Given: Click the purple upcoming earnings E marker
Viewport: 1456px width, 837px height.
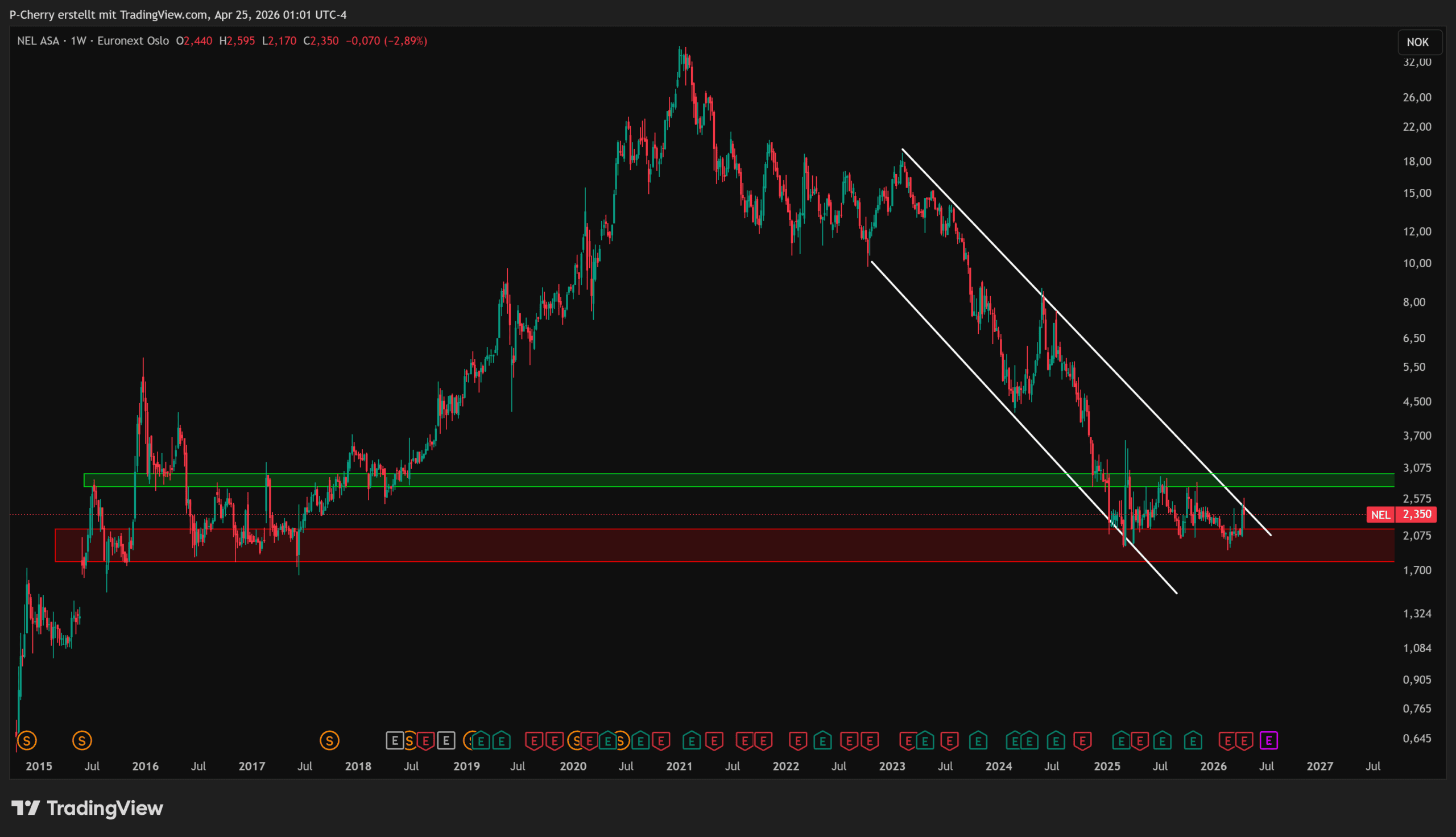Looking at the screenshot, I should (x=1268, y=740).
